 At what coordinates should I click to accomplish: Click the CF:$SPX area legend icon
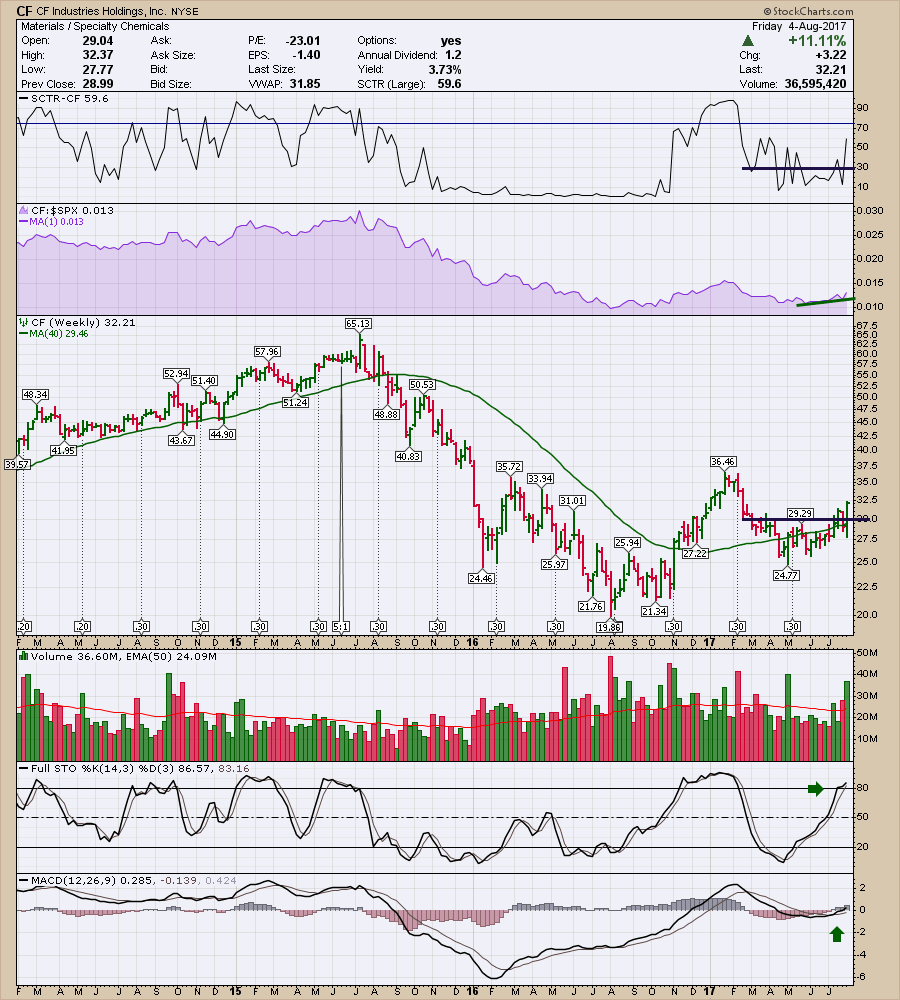click(24, 210)
